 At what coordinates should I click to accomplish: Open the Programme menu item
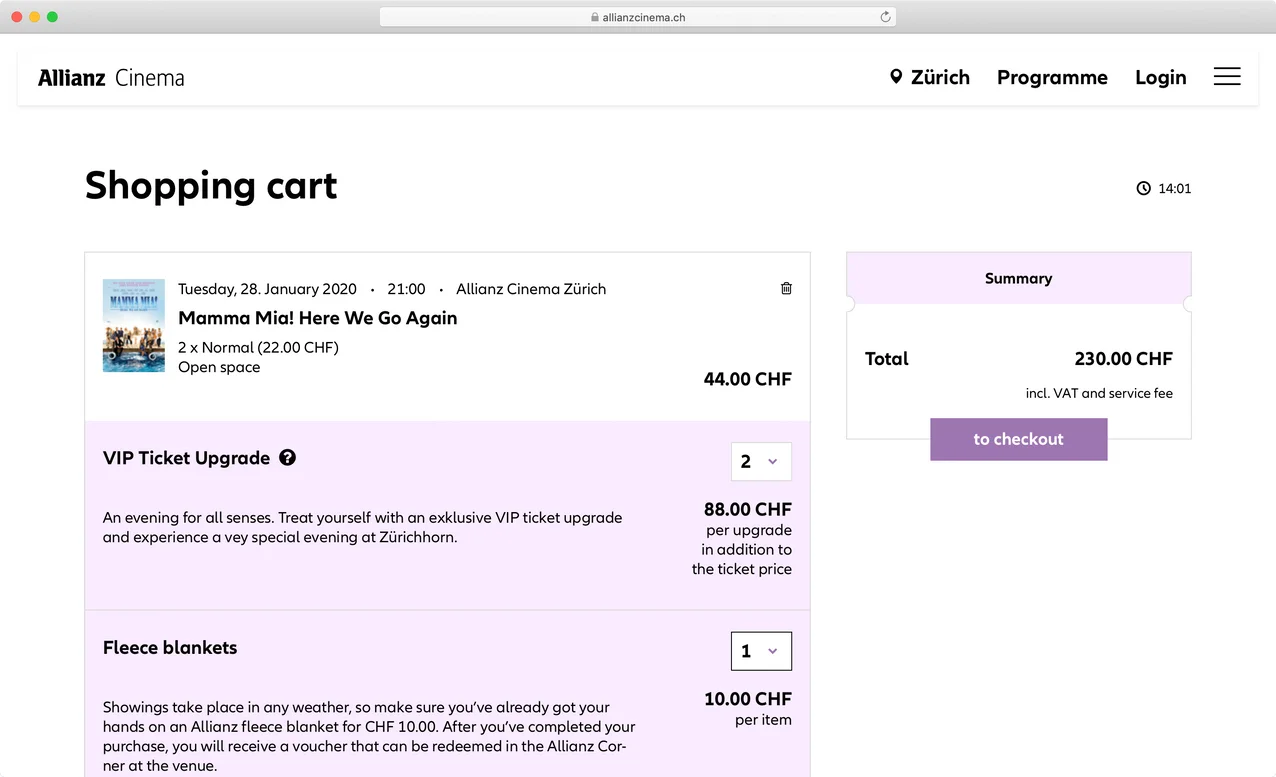coord(1052,77)
